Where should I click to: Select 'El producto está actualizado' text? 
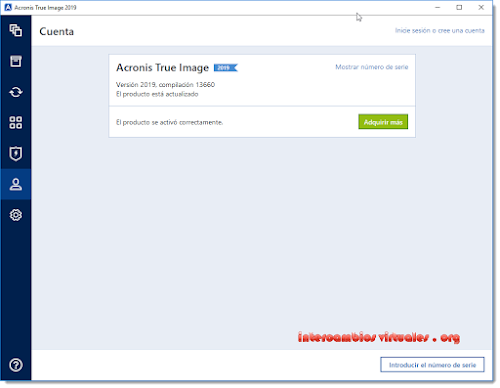coord(157,94)
